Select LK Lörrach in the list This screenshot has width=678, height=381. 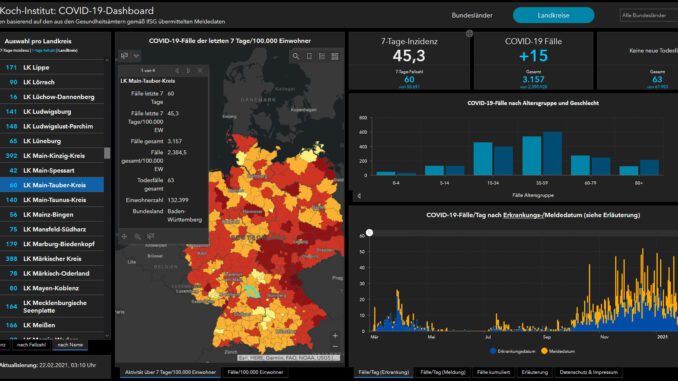tap(52, 82)
